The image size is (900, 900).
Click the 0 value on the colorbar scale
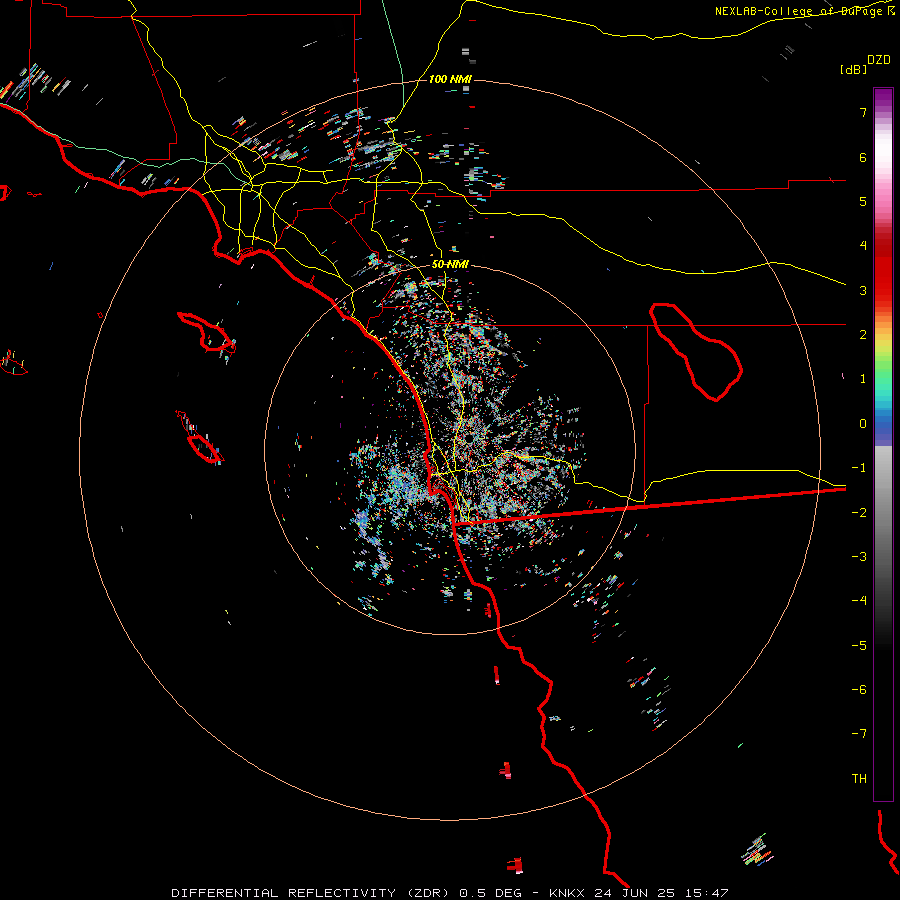[x=863, y=424]
